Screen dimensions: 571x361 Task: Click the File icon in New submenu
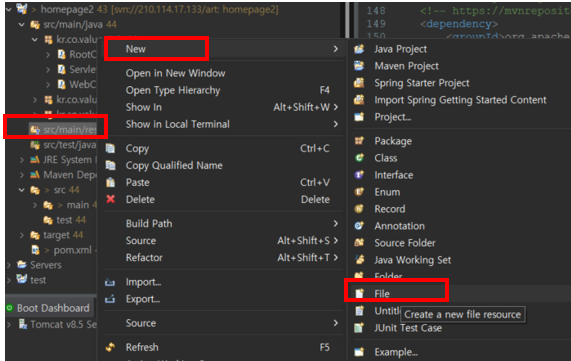point(359,294)
